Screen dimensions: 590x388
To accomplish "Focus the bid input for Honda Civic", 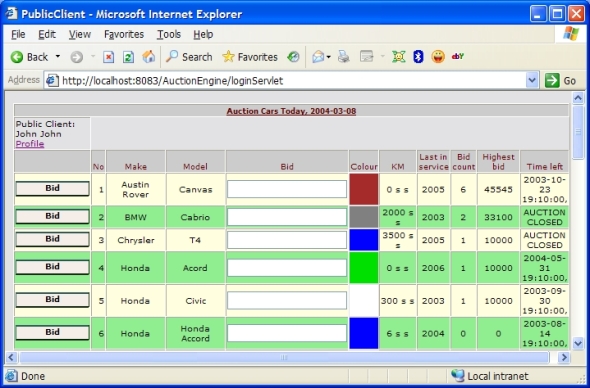I will pyautogui.click(x=287, y=300).
